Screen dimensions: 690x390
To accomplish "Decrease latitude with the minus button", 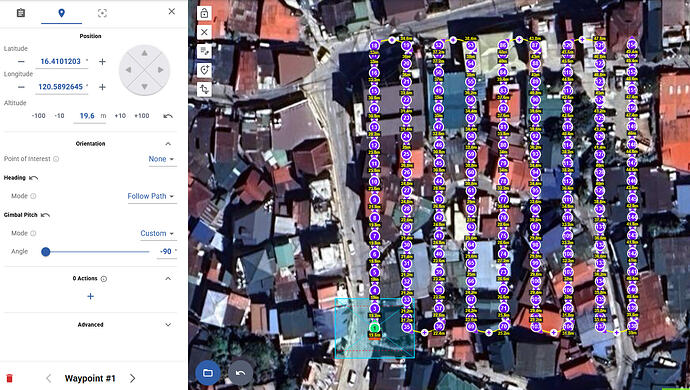I will pos(21,62).
